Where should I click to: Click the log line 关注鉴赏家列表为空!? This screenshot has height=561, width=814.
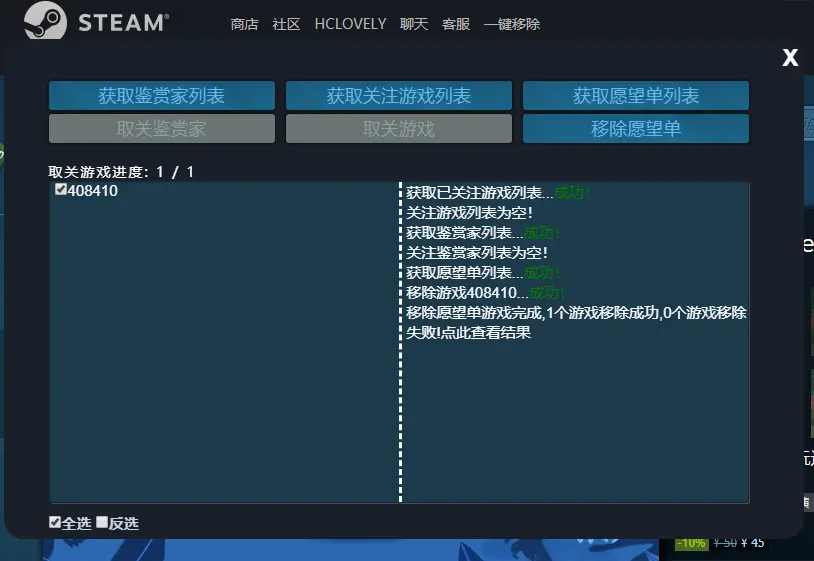click(x=477, y=253)
